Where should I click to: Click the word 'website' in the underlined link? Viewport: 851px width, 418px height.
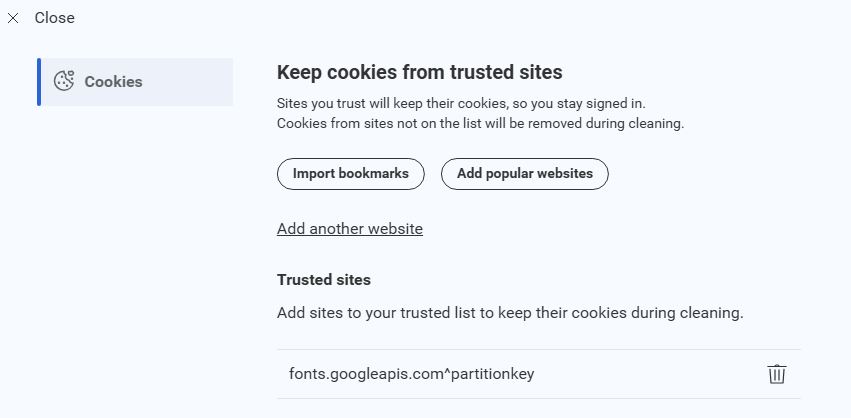(x=392, y=229)
